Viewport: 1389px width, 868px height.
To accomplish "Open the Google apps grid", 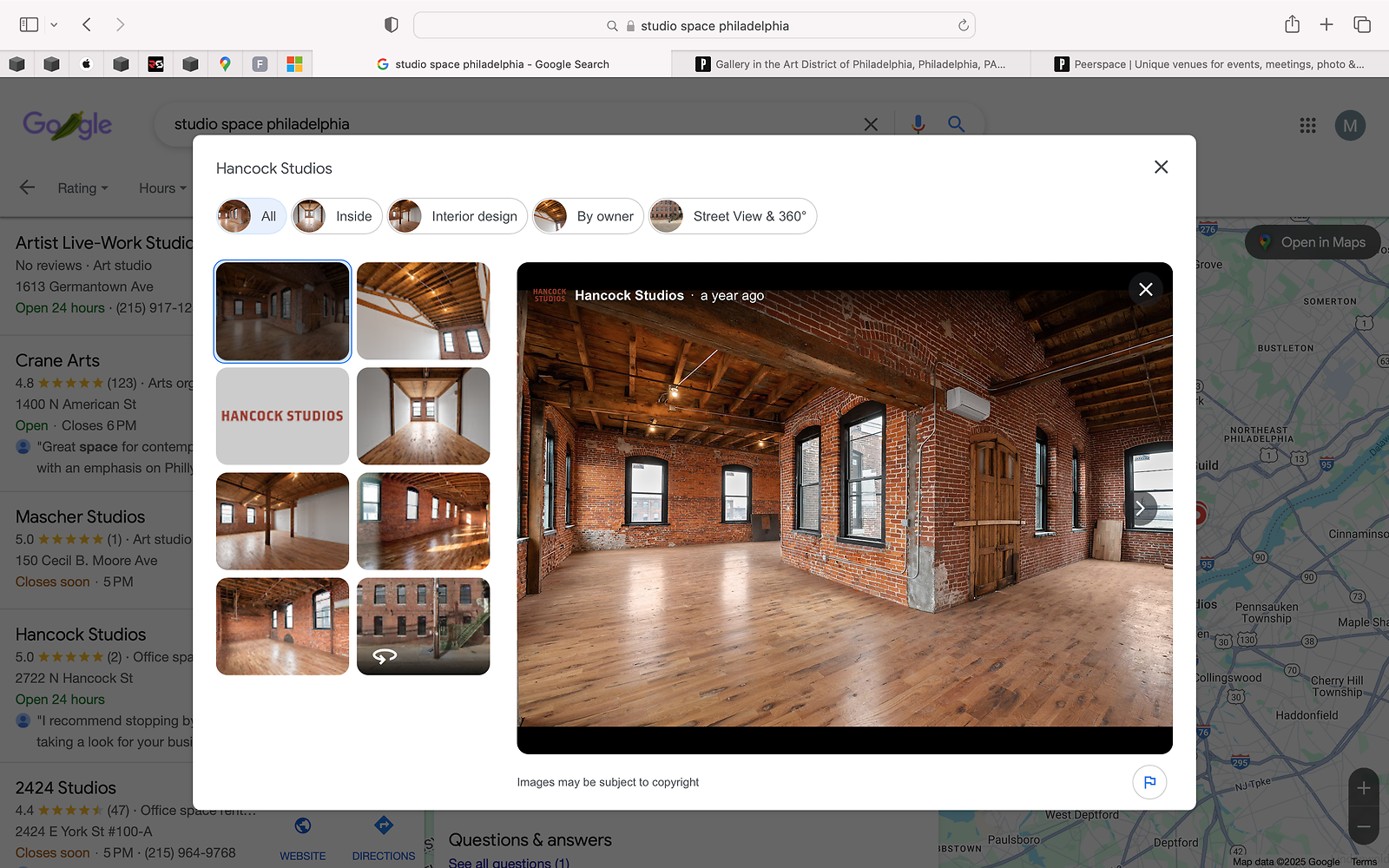I will tap(1307, 126).
